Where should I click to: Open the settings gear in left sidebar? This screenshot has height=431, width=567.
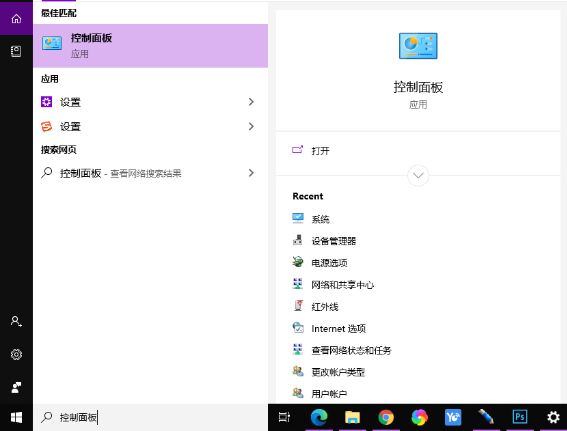click(16, 354)
